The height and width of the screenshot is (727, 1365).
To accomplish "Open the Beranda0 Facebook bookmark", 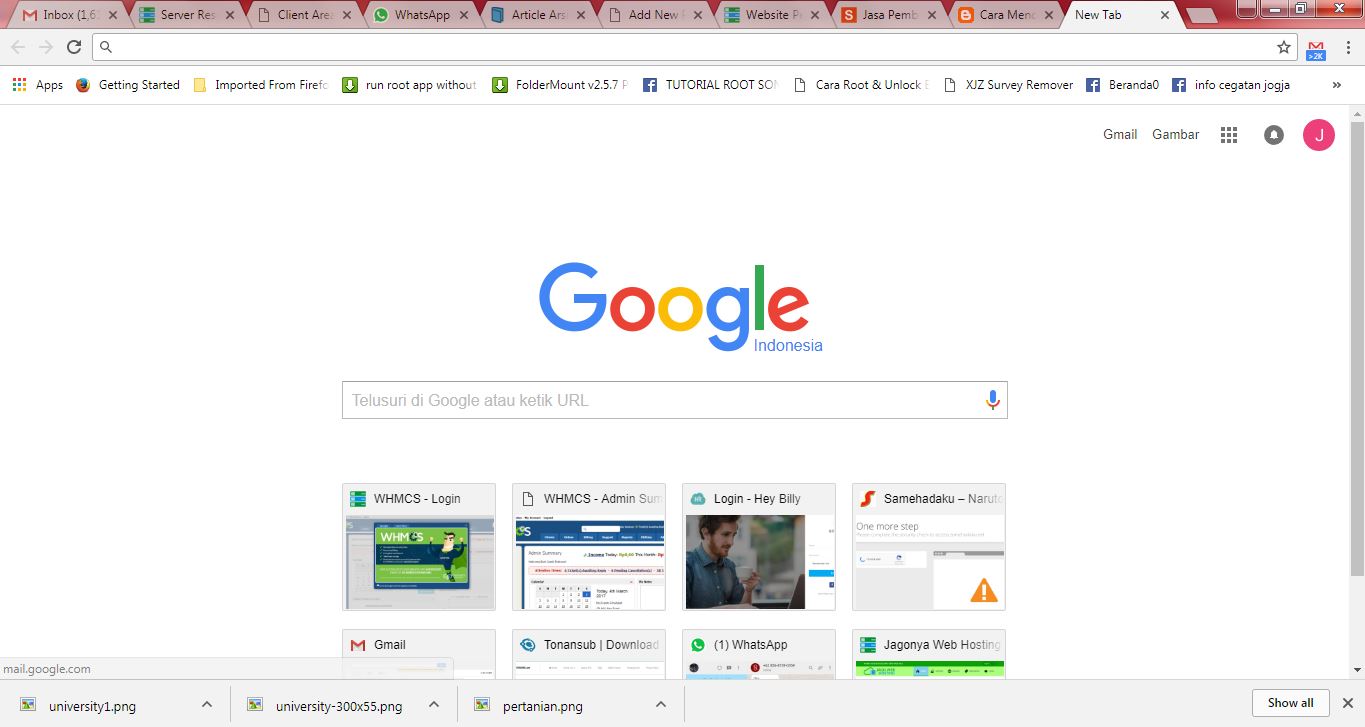I will (1122, 85).
